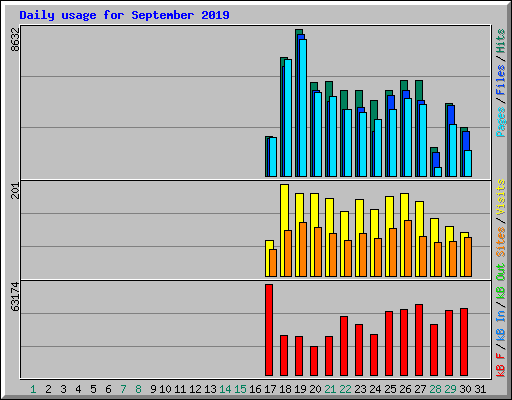The height and width of the screenshot is (400, 512).
Task: Click the 'Daily usage for September 2019' title
Action: click(x=124, y=15)
